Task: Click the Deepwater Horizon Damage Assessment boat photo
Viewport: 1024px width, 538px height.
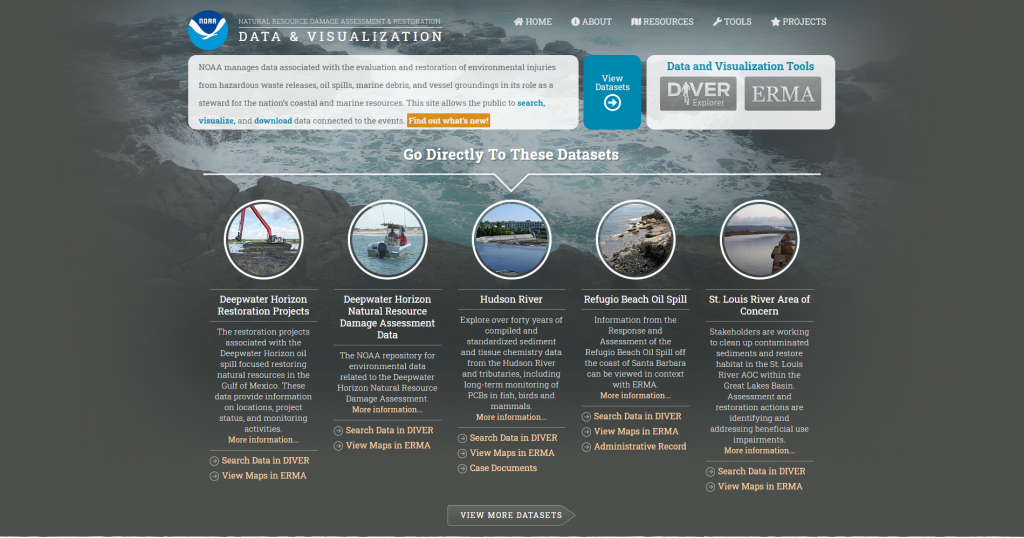Action: [387, 240]
